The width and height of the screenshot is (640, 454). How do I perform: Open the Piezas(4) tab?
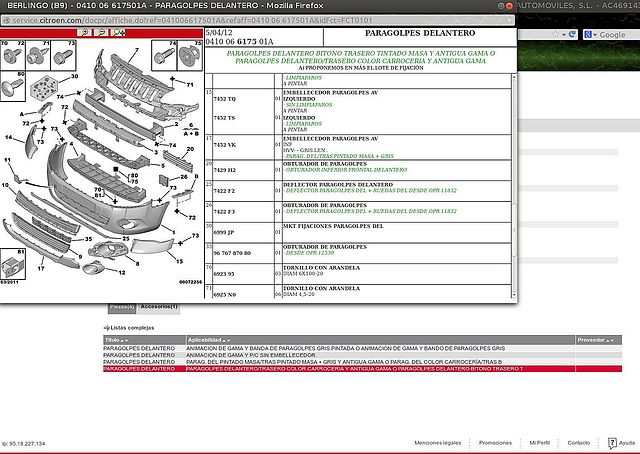point(120,306)
